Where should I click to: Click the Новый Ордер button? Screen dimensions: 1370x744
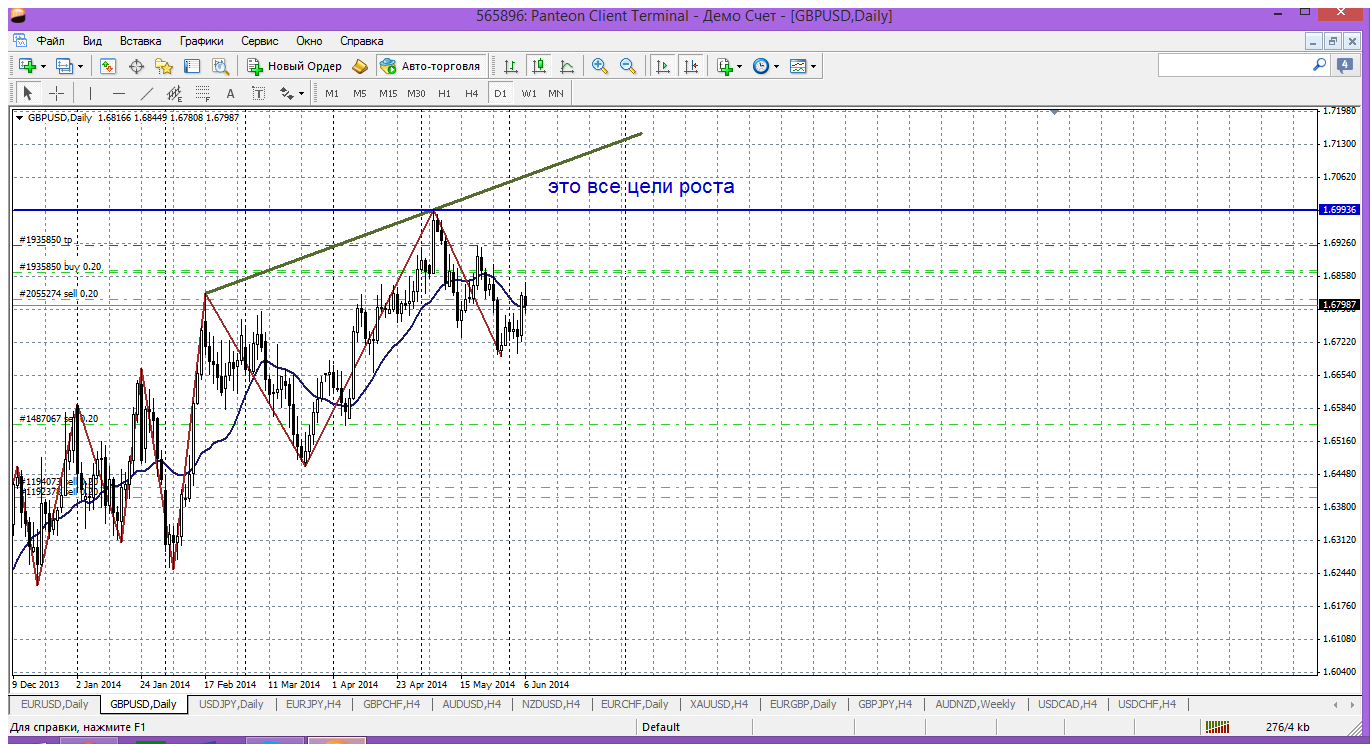[x=295, y=66]
